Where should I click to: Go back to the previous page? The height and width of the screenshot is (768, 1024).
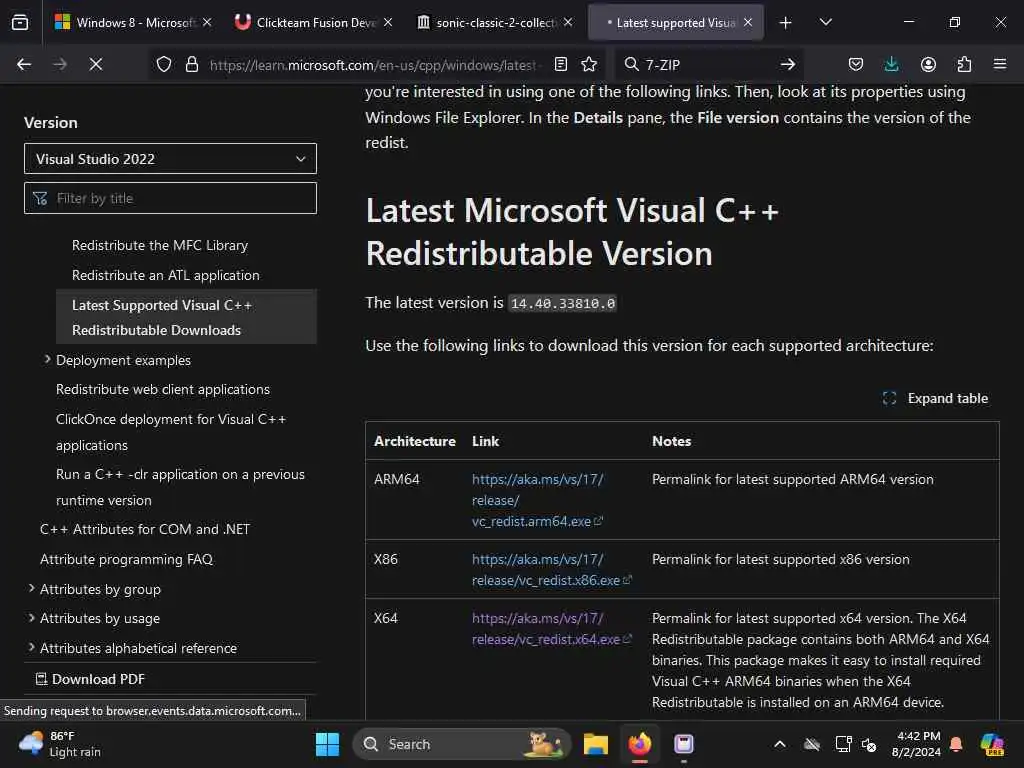click(24, 64)
